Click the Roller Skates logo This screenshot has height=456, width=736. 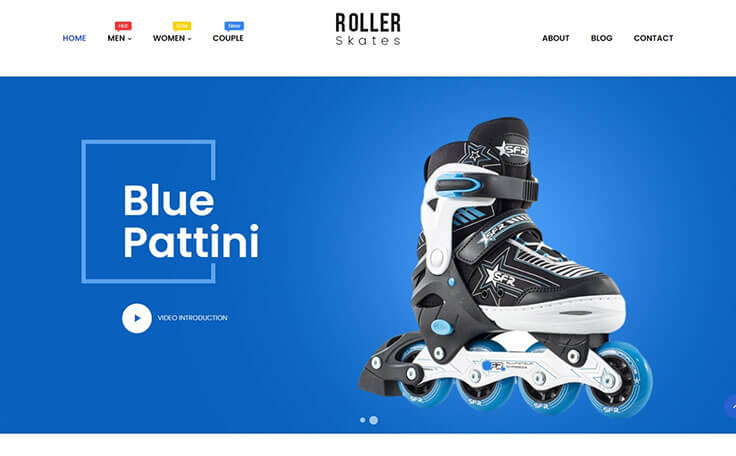pos(368,29)
